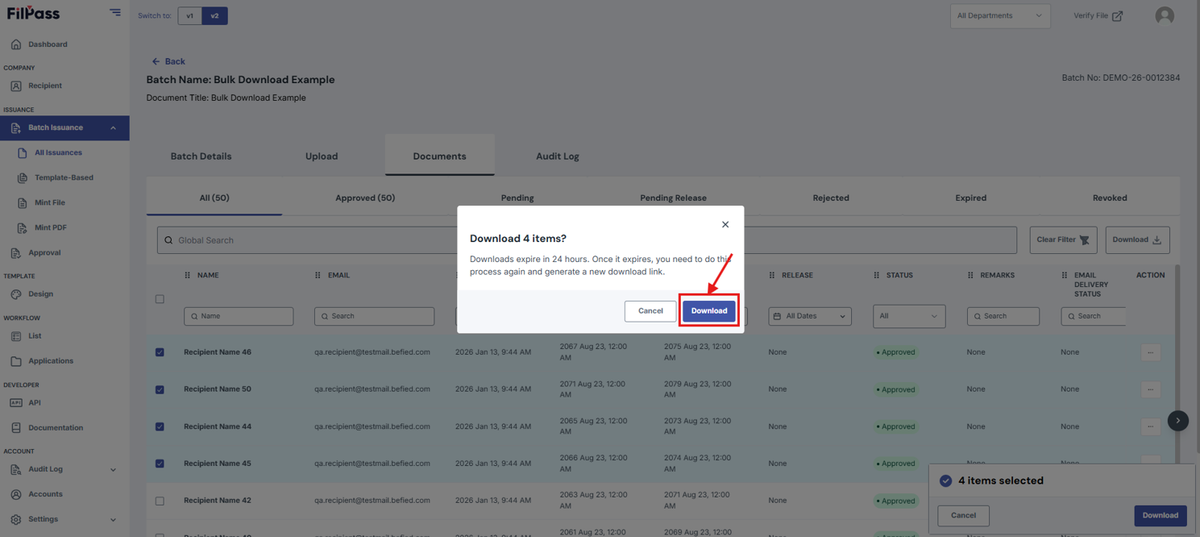Click the Email Delivery Status search field
1200x537 pixels.
[x=1093, y=316]
